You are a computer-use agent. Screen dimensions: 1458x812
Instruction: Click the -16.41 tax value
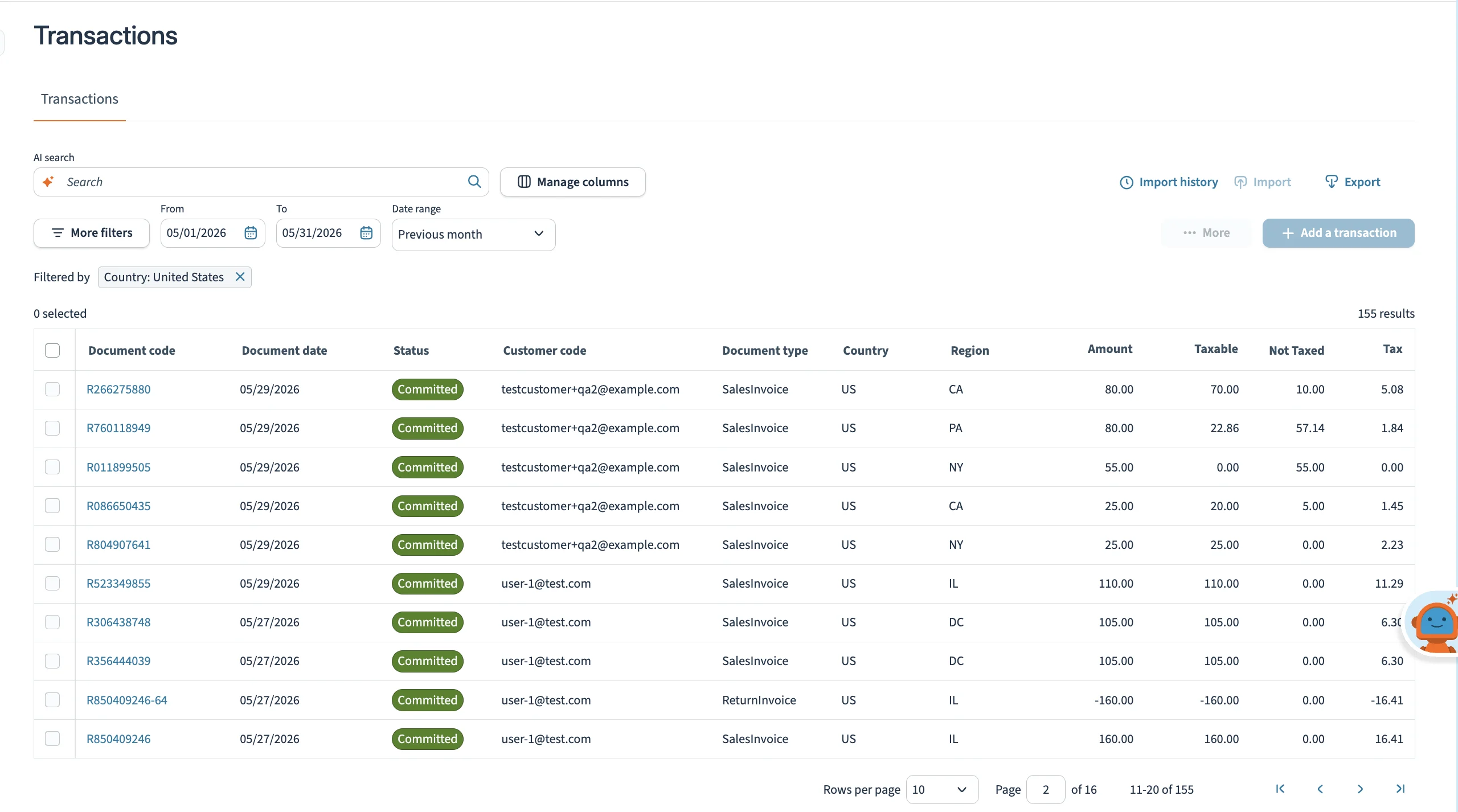click(1387, 700)
